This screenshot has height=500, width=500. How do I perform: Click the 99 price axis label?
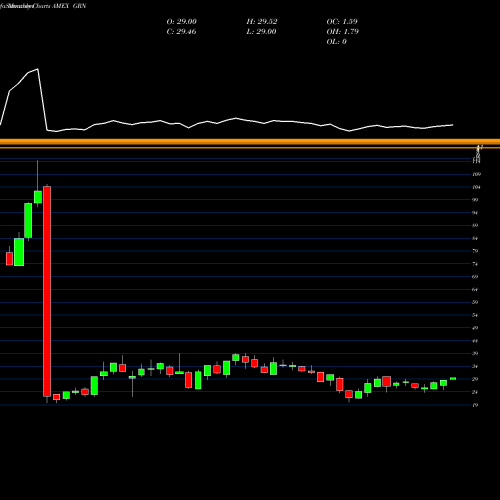[x=475, y=200]
